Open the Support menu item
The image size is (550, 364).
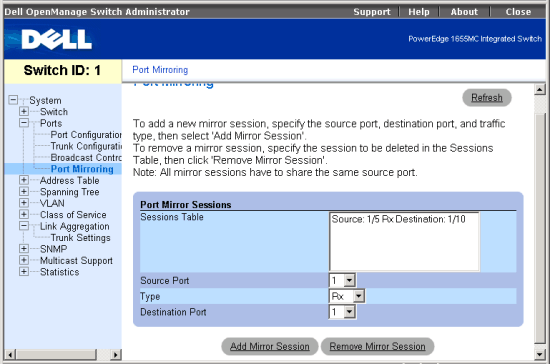372,12
